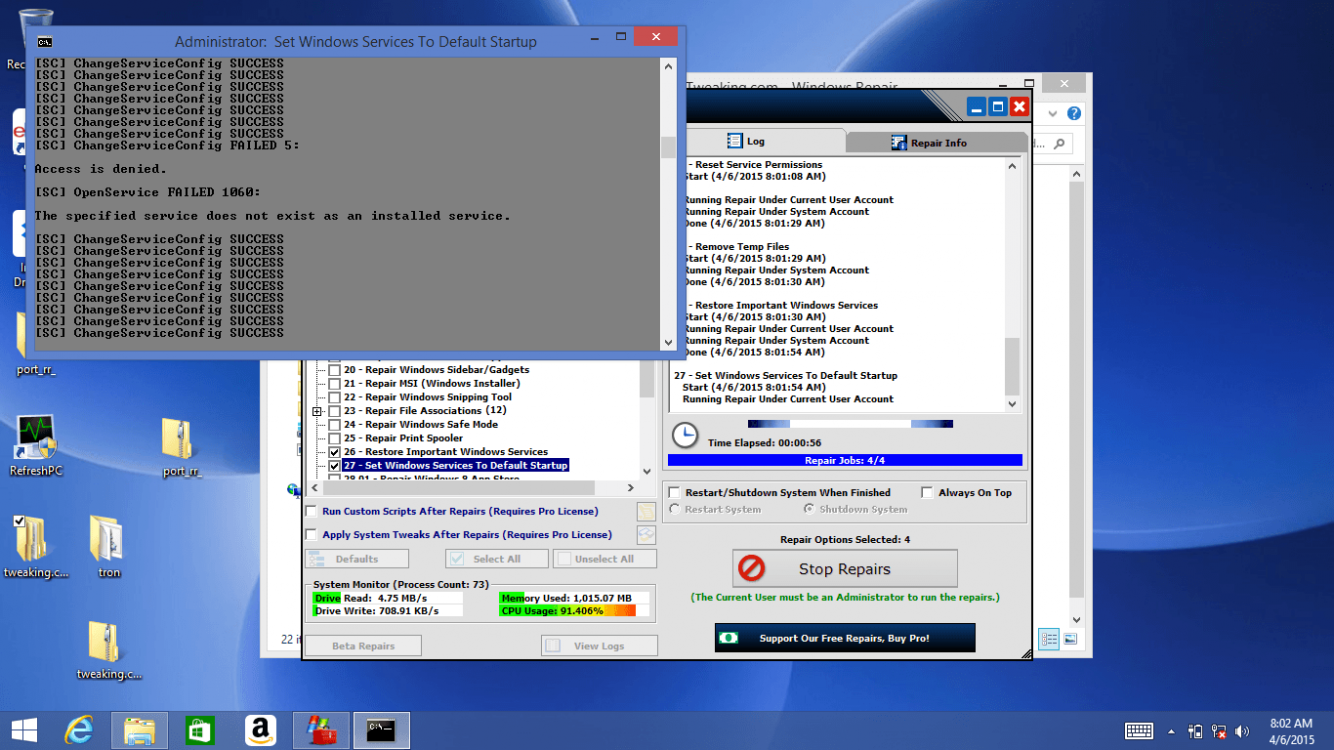Image resolution: width=1334 pixels, height=750 pixels.
Task: Uncheck 26 - Restore Important Windows Services
Action: click(x=334, y=452)
